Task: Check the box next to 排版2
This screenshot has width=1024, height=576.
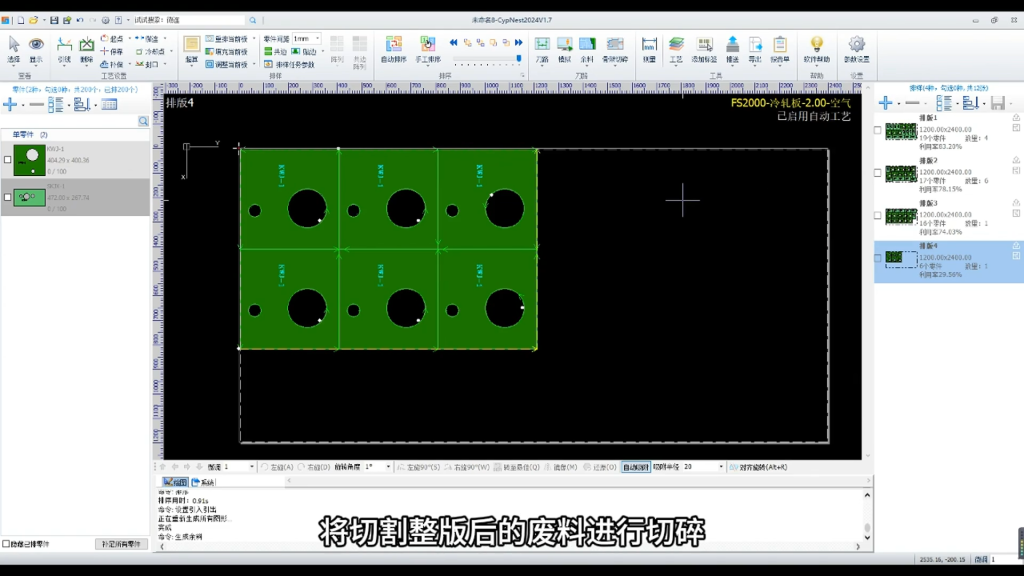Action: coord(878,173)
